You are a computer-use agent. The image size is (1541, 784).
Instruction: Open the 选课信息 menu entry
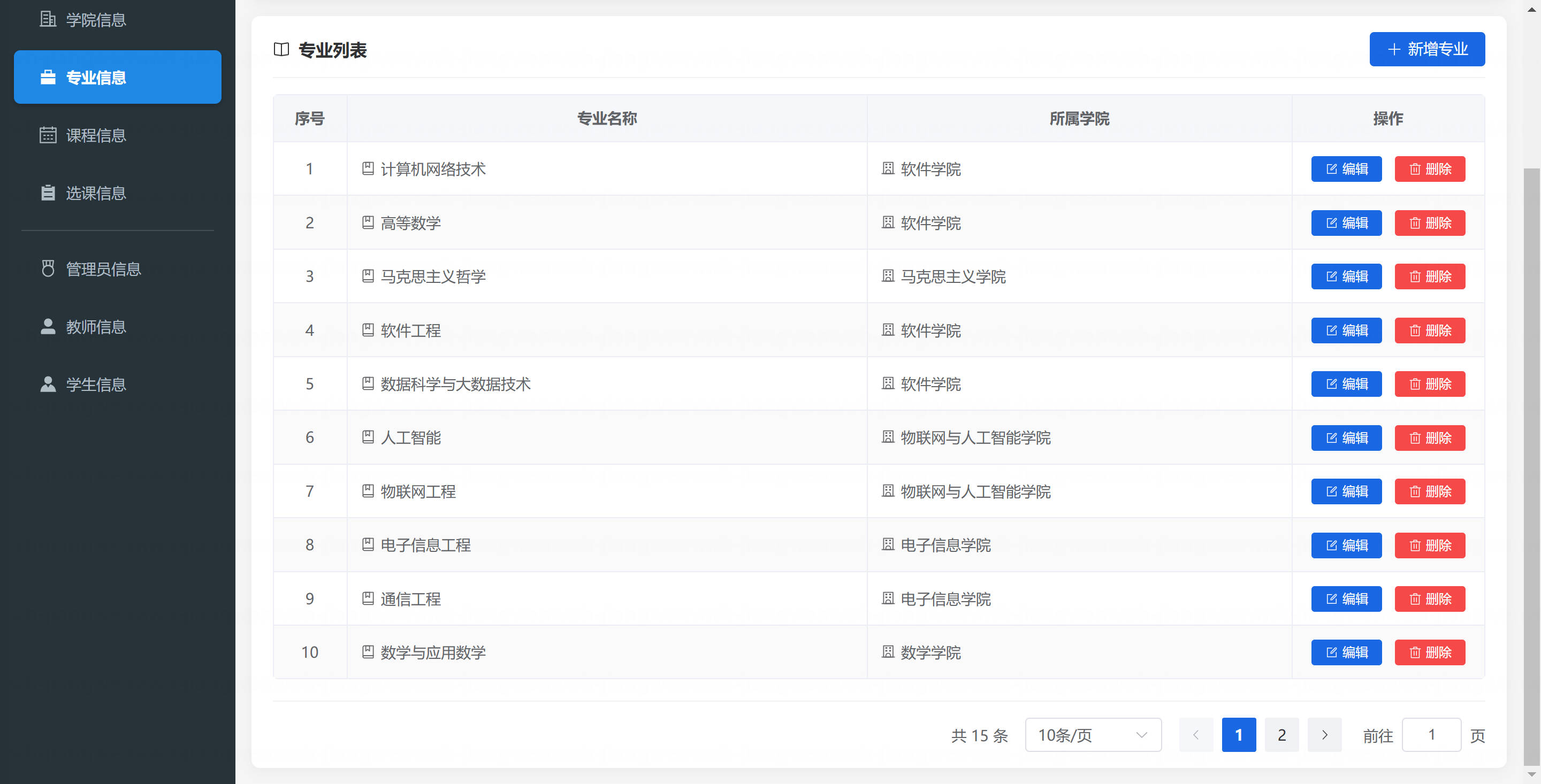(x=117, y=193)
